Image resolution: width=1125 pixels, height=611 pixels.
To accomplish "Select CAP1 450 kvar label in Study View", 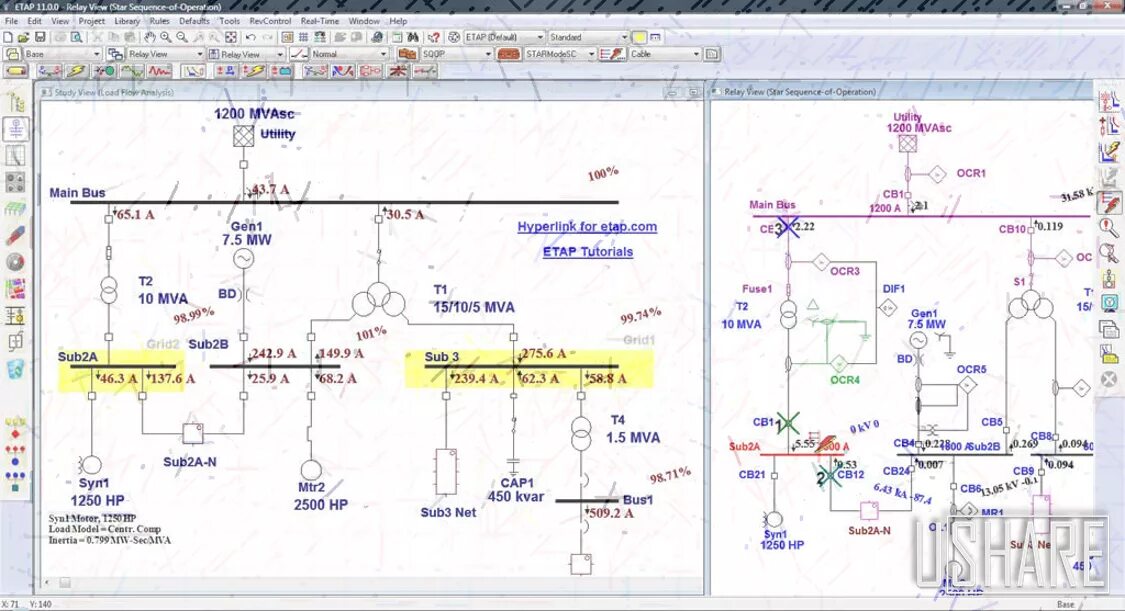I will (x=516, y=490).
